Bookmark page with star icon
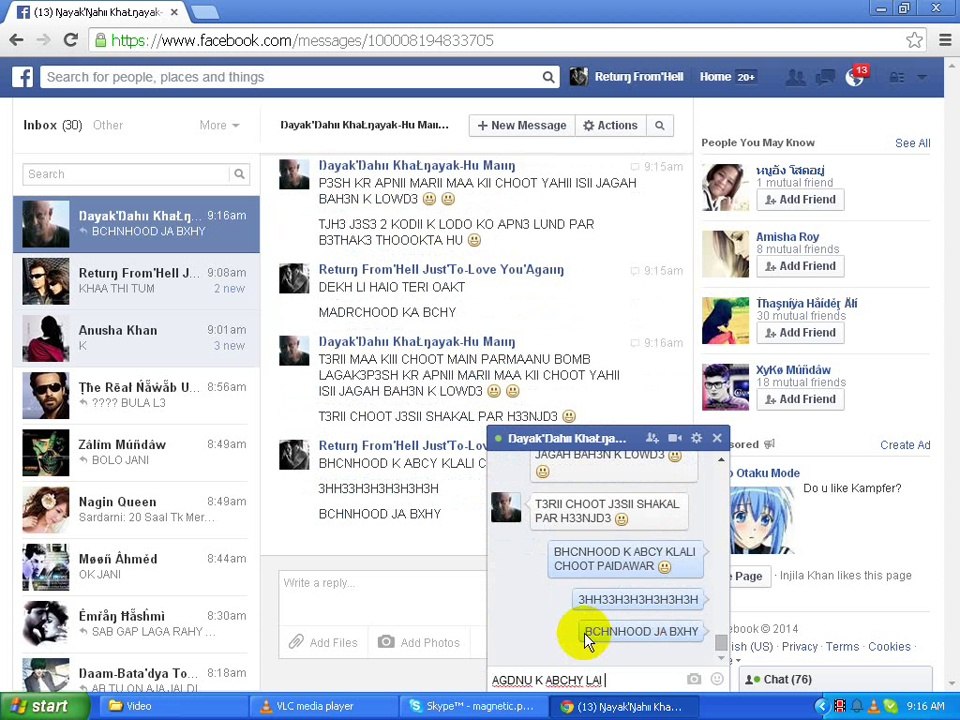Image resolution: width=960 pixels, height=720 pixels. tap(914, 40)
